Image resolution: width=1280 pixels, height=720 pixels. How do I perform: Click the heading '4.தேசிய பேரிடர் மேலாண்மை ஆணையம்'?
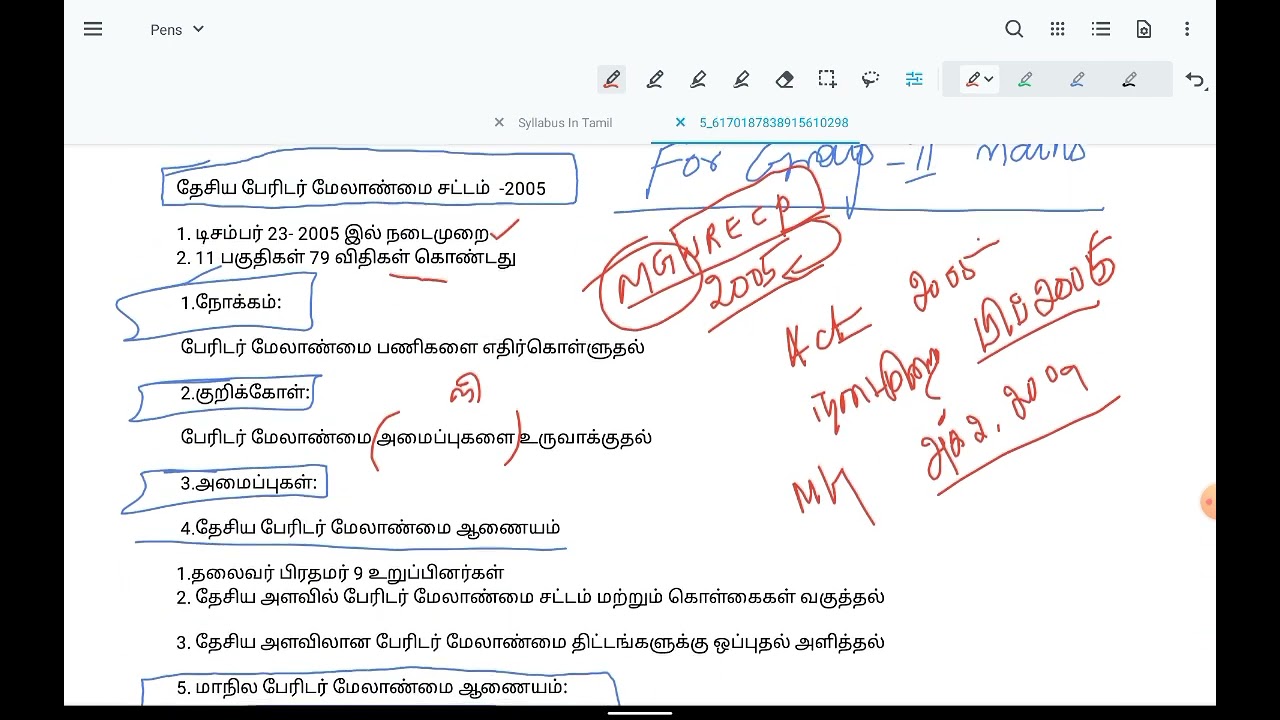370,528
